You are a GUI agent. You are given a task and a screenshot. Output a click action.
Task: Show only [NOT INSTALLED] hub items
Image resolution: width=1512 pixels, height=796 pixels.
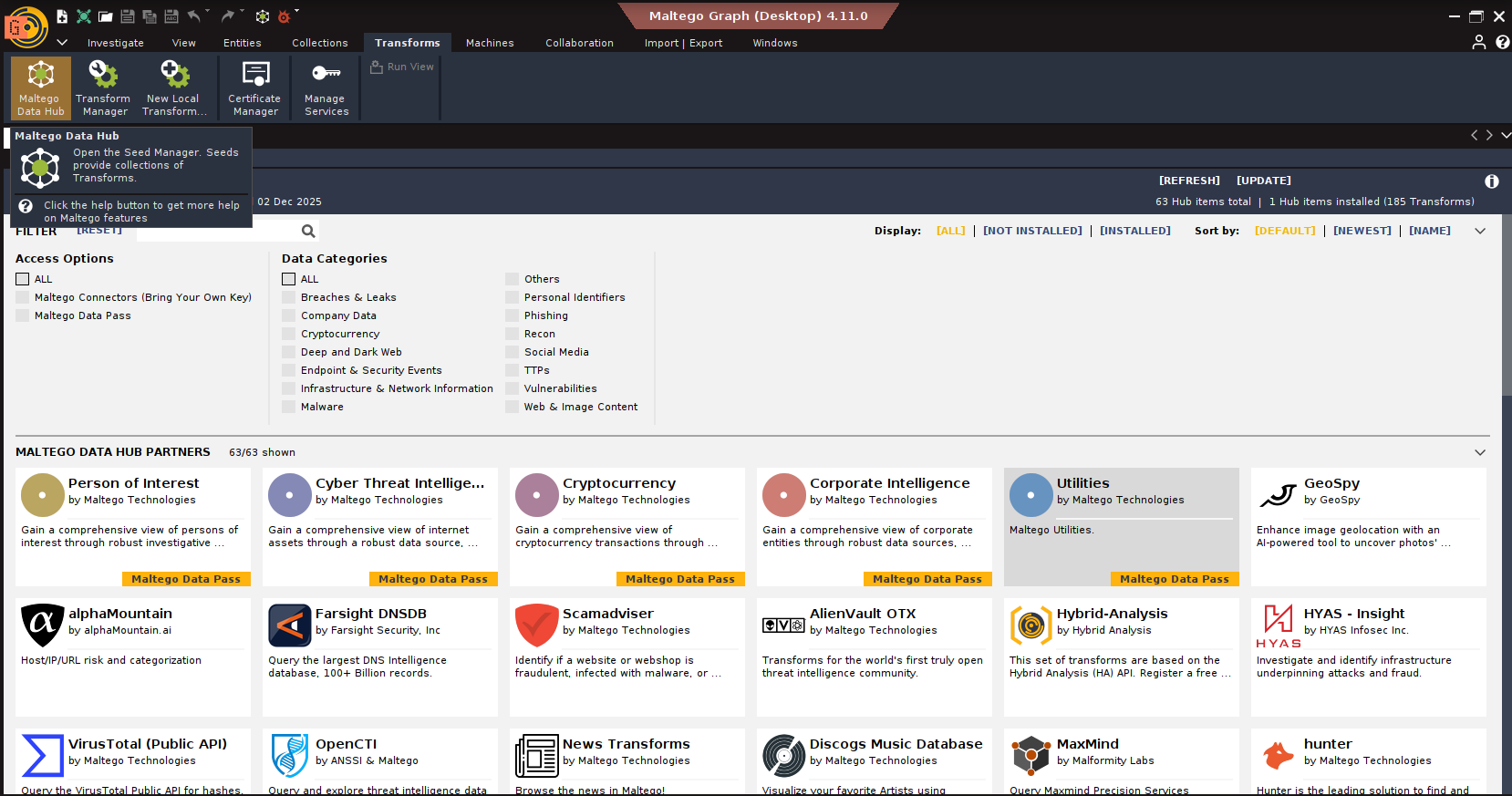(x=1031, y=232)
